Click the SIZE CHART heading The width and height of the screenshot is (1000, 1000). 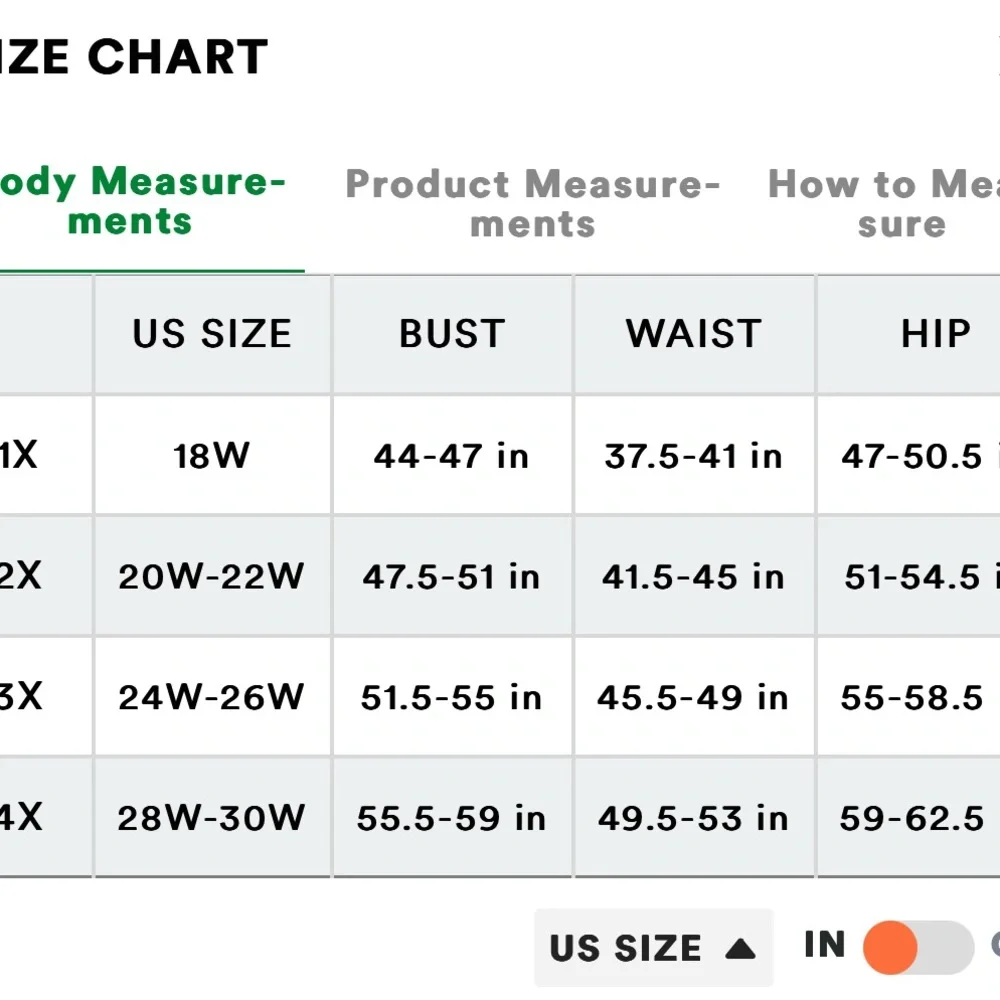click(135, 57)
